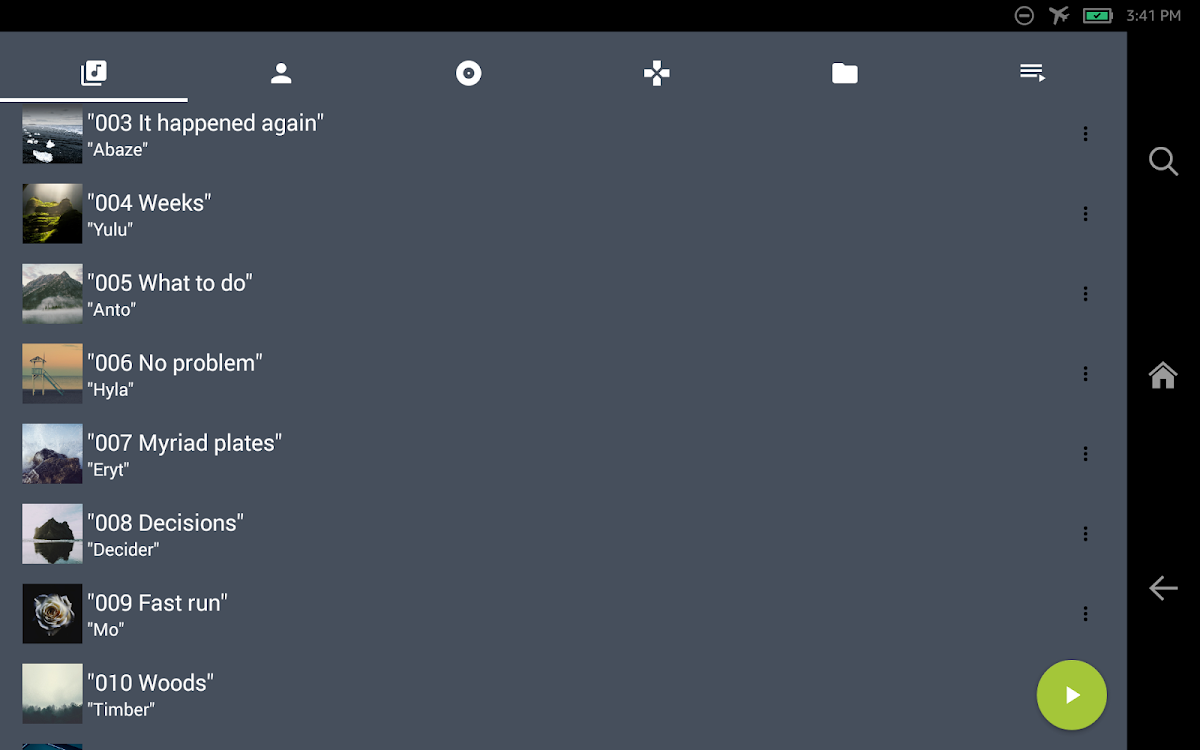
Task: Open more options for "008 Decisions"
Action: click(x=1085, y=534)
